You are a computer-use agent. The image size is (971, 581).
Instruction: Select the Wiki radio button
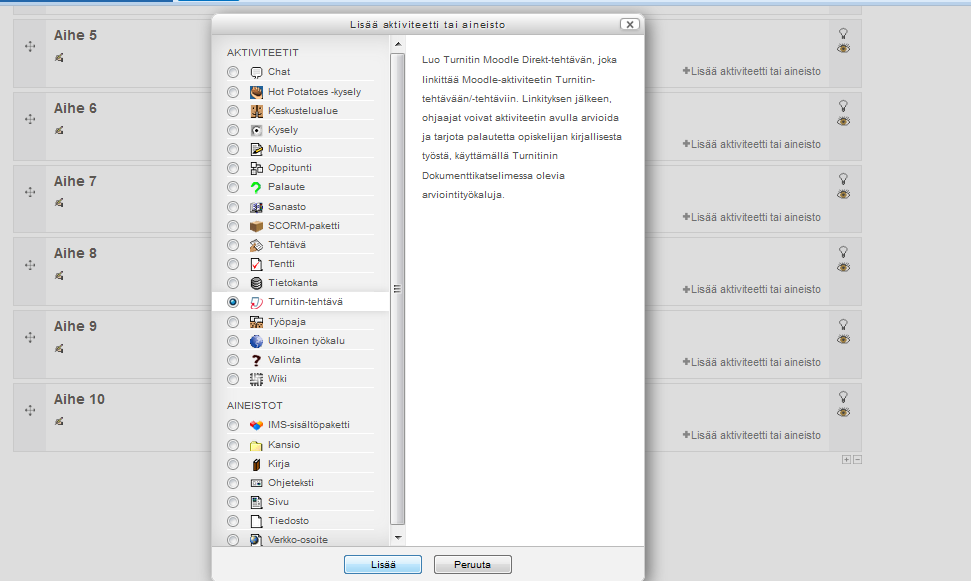coord(233,379)
